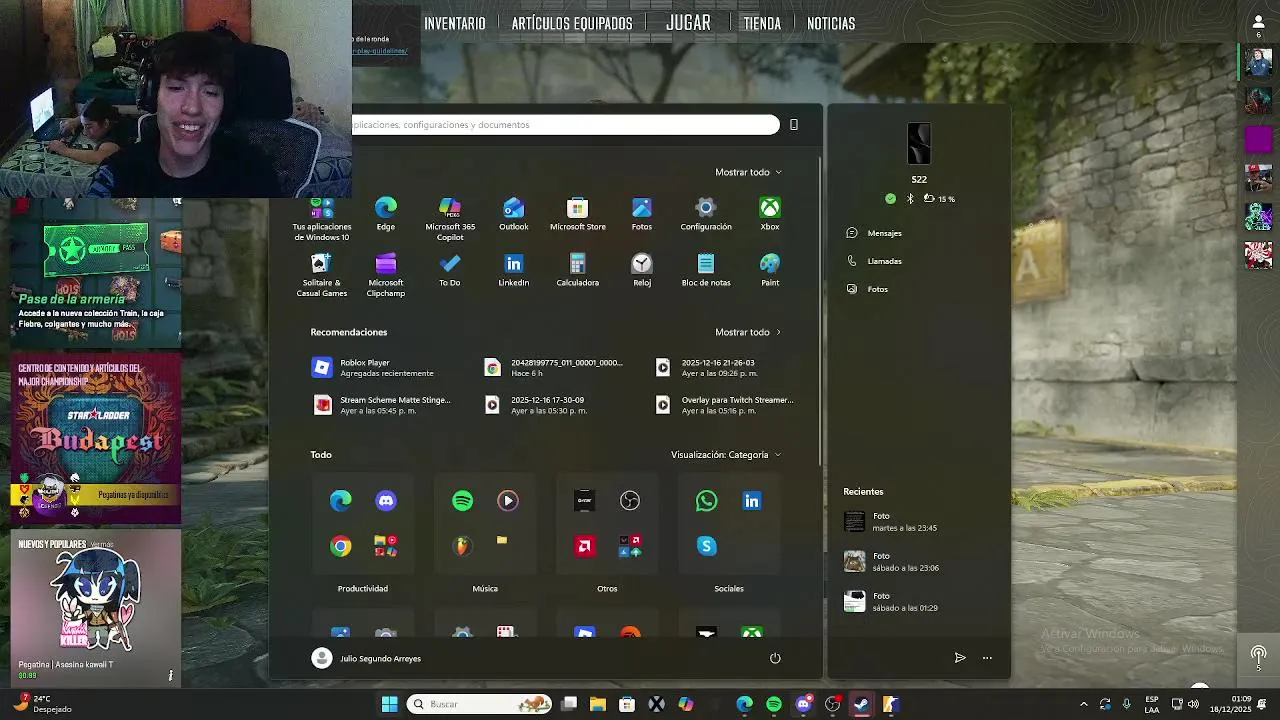Image resolution: width=1280 pixels, height=720 pixels.
Task: Toggle phone Bluetooth status icon
Action: 910,198
